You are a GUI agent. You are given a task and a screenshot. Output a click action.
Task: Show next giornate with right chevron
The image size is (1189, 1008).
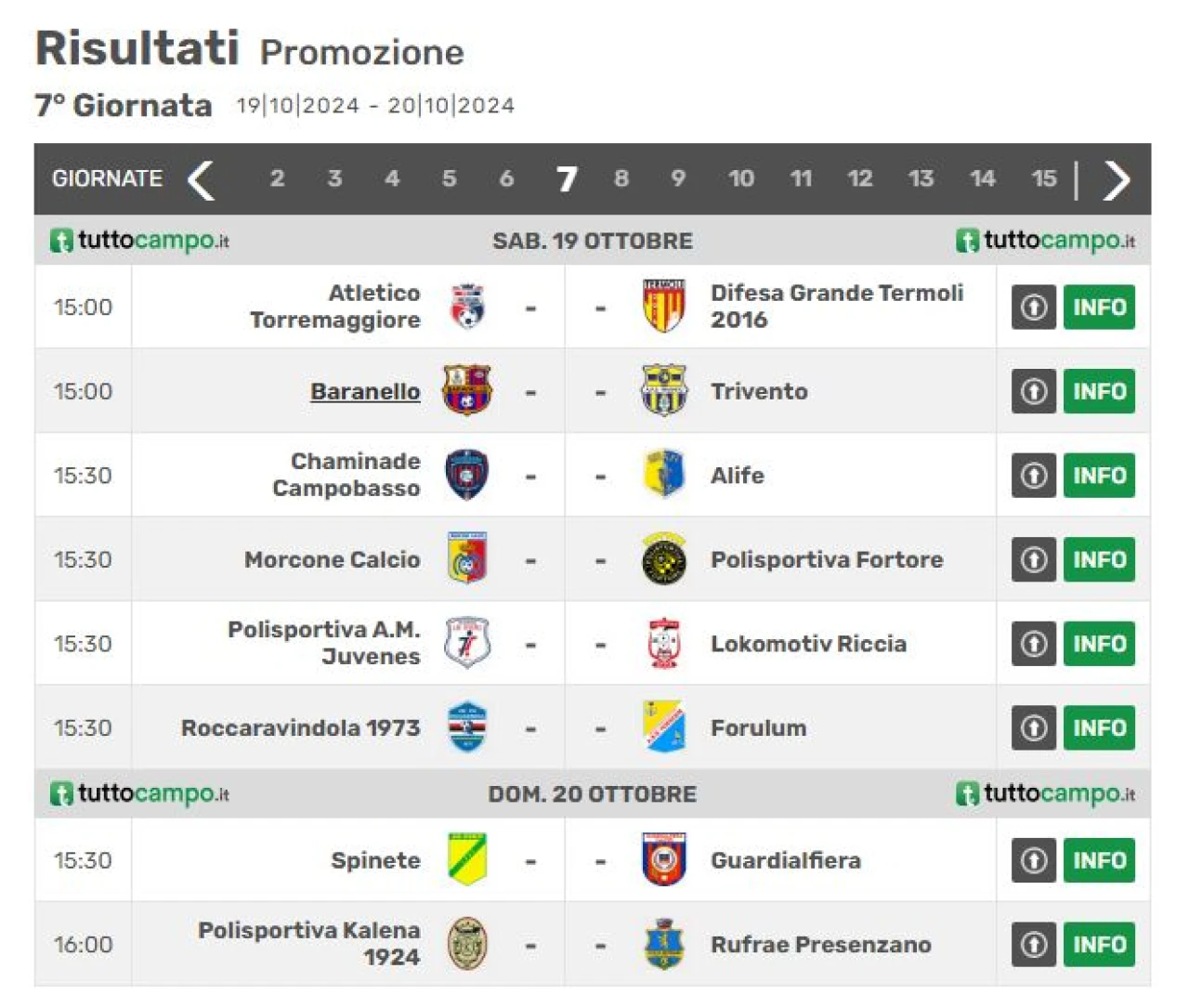click(x=1117, y=179)
